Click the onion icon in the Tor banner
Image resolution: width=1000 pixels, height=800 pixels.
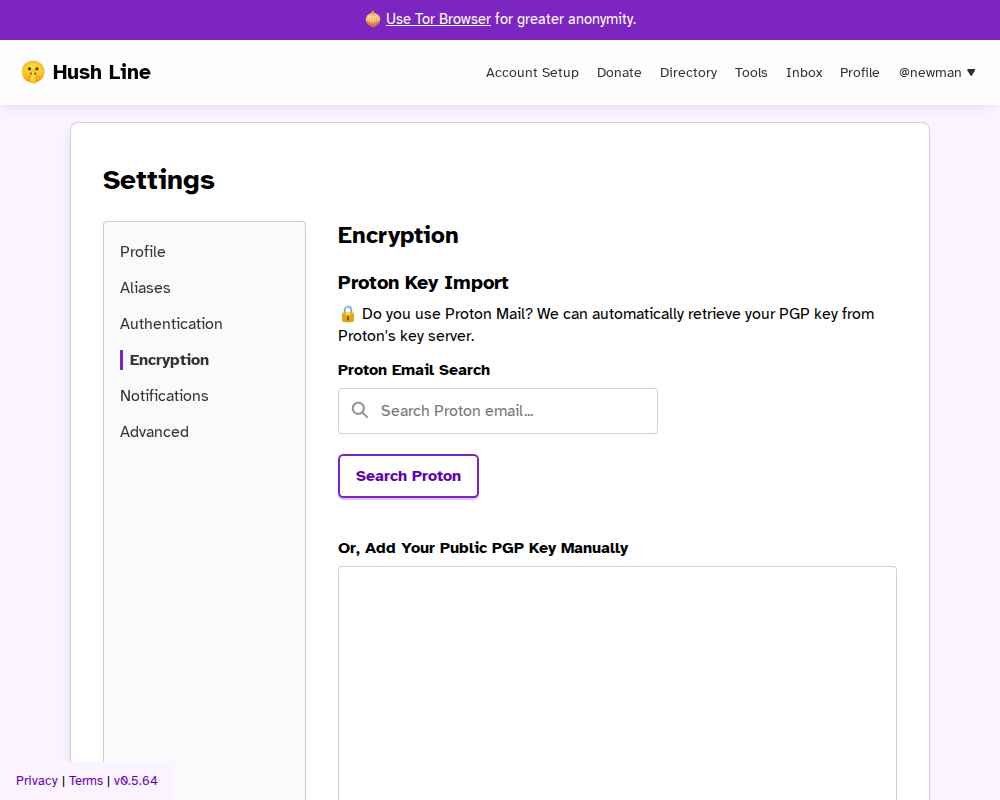[372, 19]
